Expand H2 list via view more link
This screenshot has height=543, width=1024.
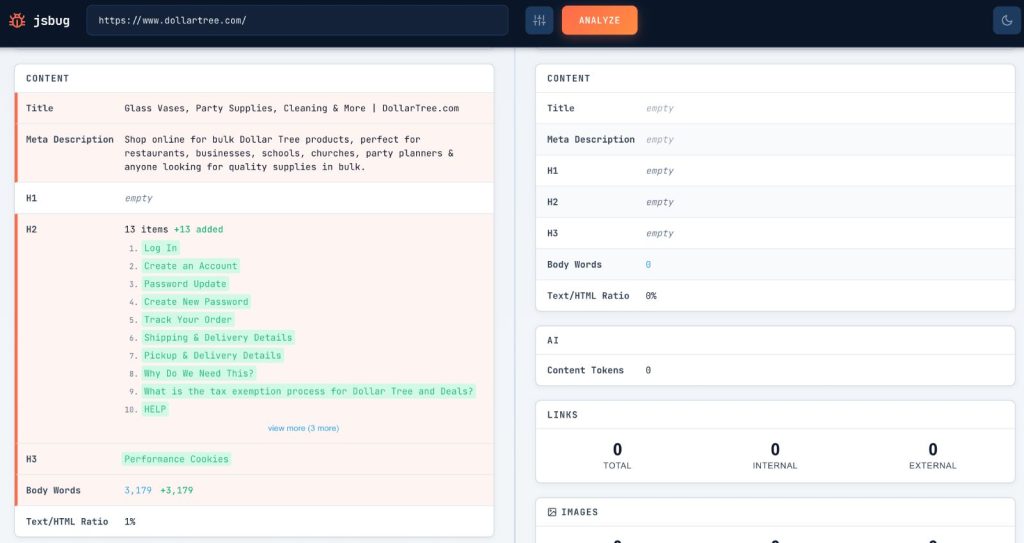point(303,428)
